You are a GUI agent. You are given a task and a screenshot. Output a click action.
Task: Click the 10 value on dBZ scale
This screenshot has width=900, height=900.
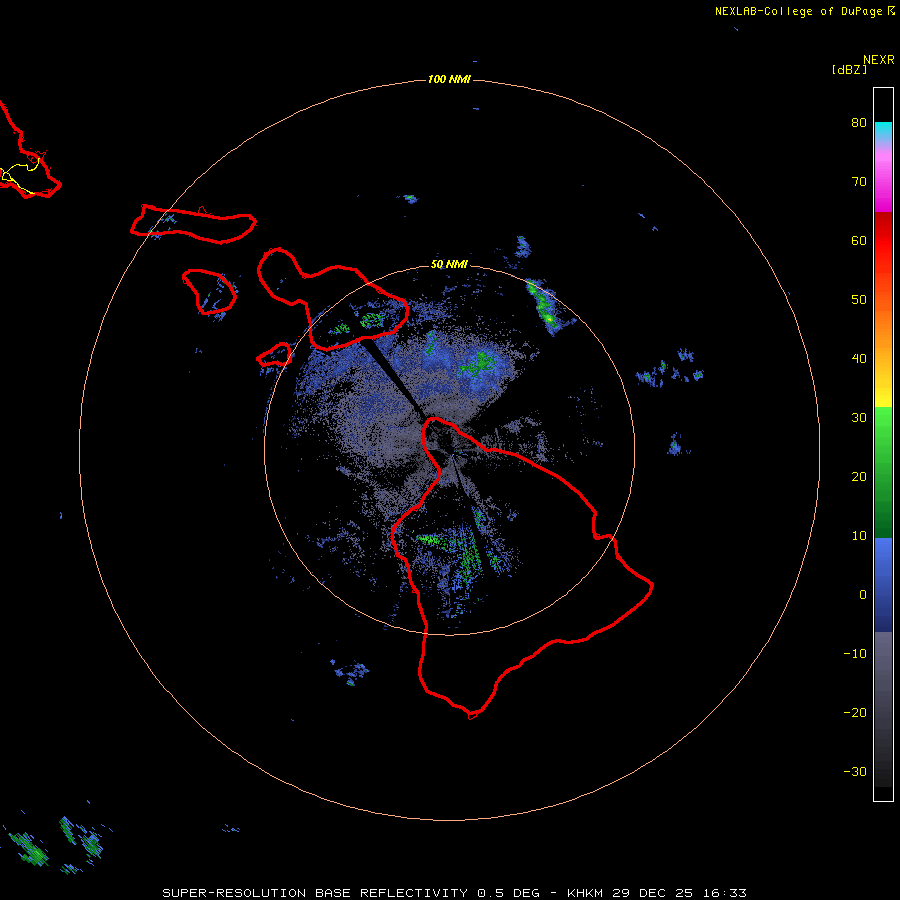pyautogui.click(x=859, y=536)
